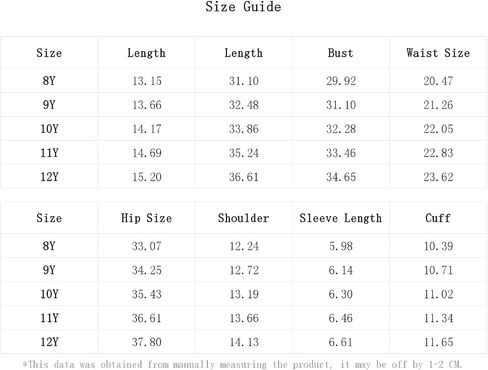
Task: Select bust value 29.92
Action: click(x=341, y=81)
